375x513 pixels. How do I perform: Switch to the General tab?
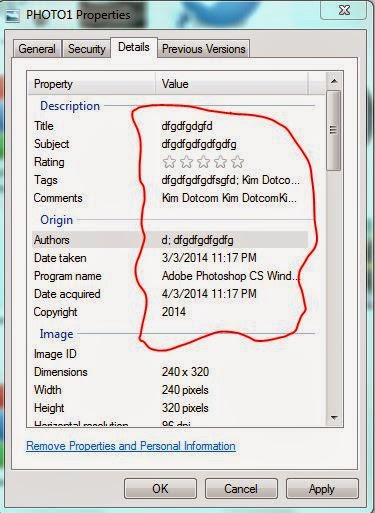click(37, 49)
